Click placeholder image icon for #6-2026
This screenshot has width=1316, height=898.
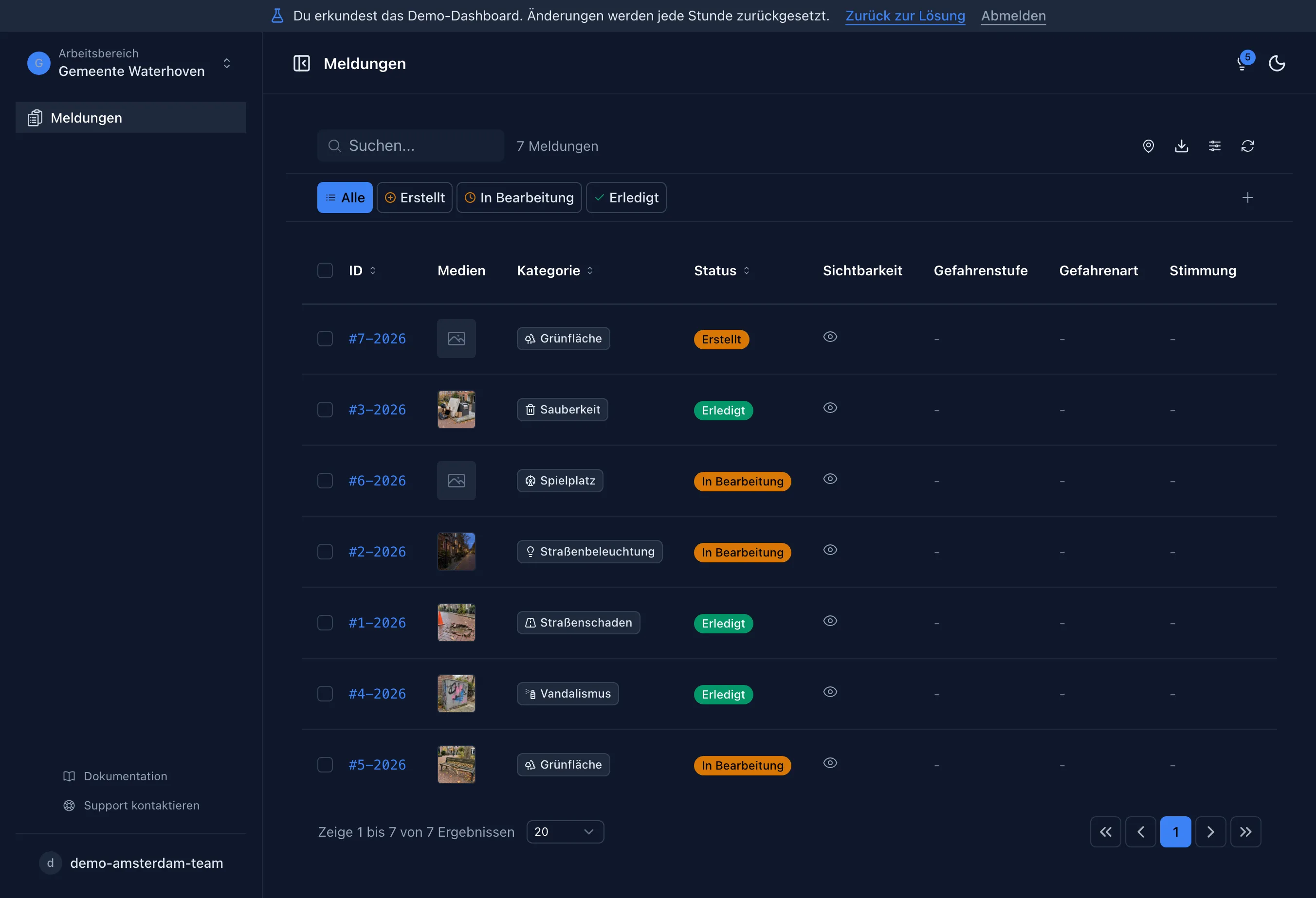[x=457, y=481]
